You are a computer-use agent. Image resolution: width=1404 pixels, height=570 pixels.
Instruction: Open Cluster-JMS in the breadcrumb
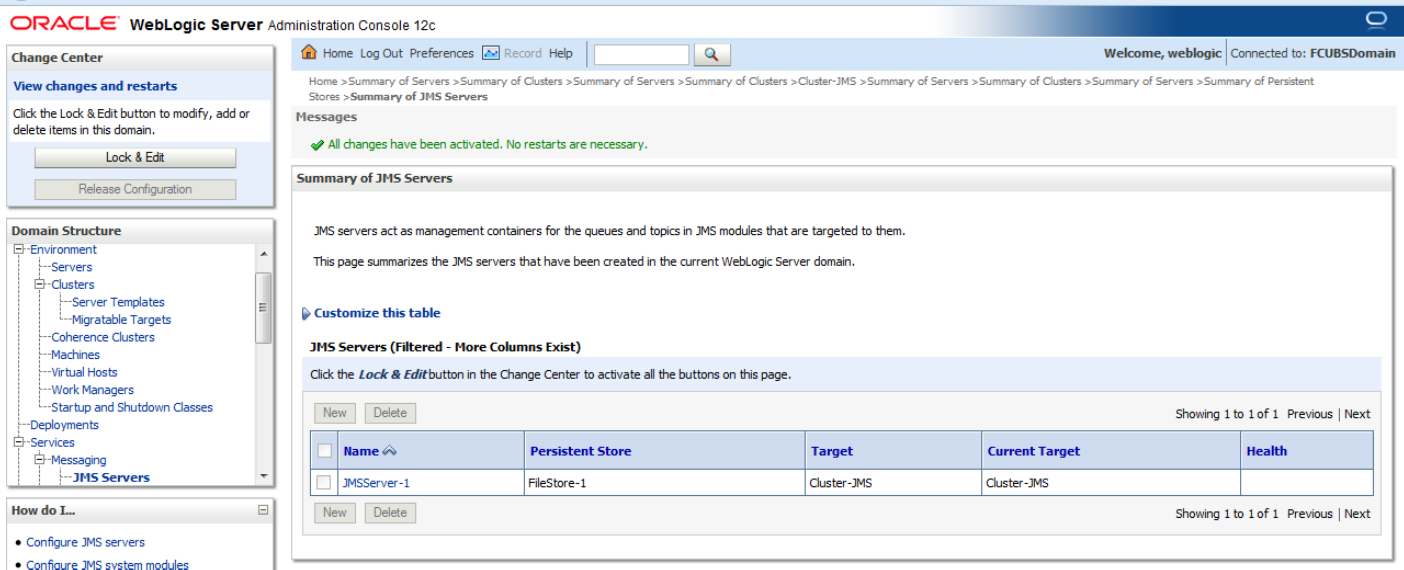[x=827, y=81]
